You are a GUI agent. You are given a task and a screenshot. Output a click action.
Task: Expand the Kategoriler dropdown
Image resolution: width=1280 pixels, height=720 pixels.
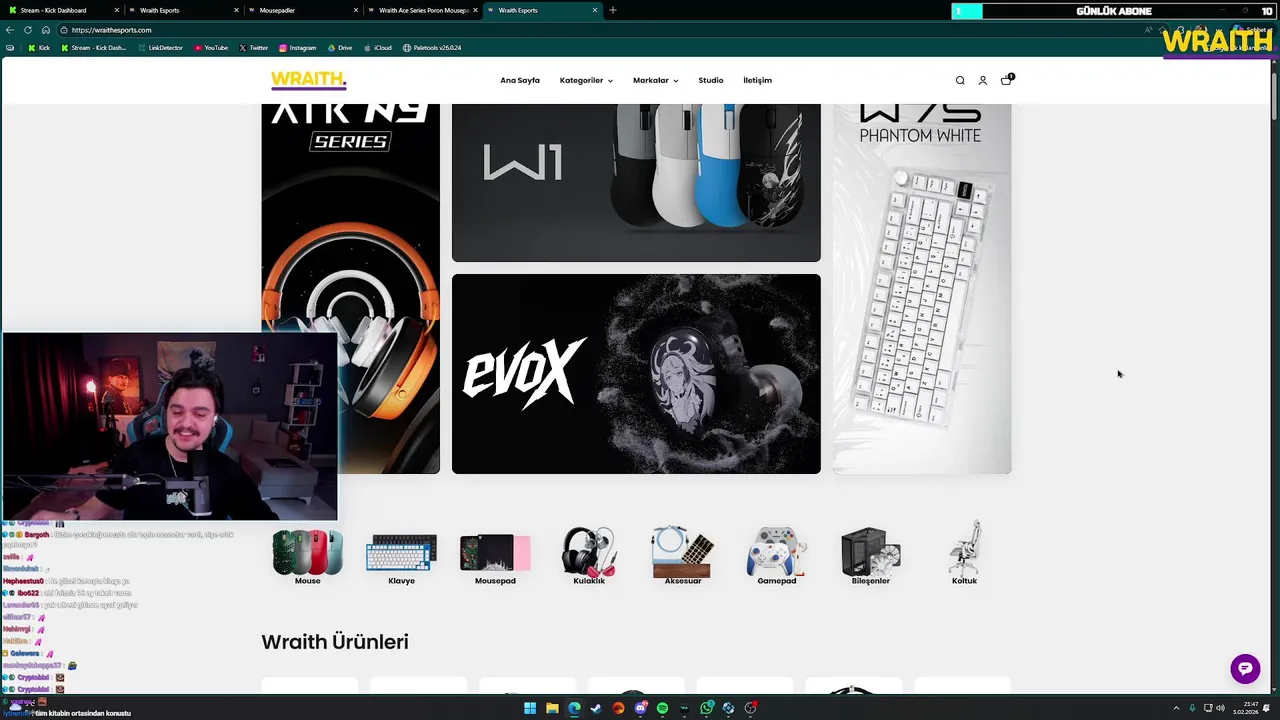click(x=586, y=80)
